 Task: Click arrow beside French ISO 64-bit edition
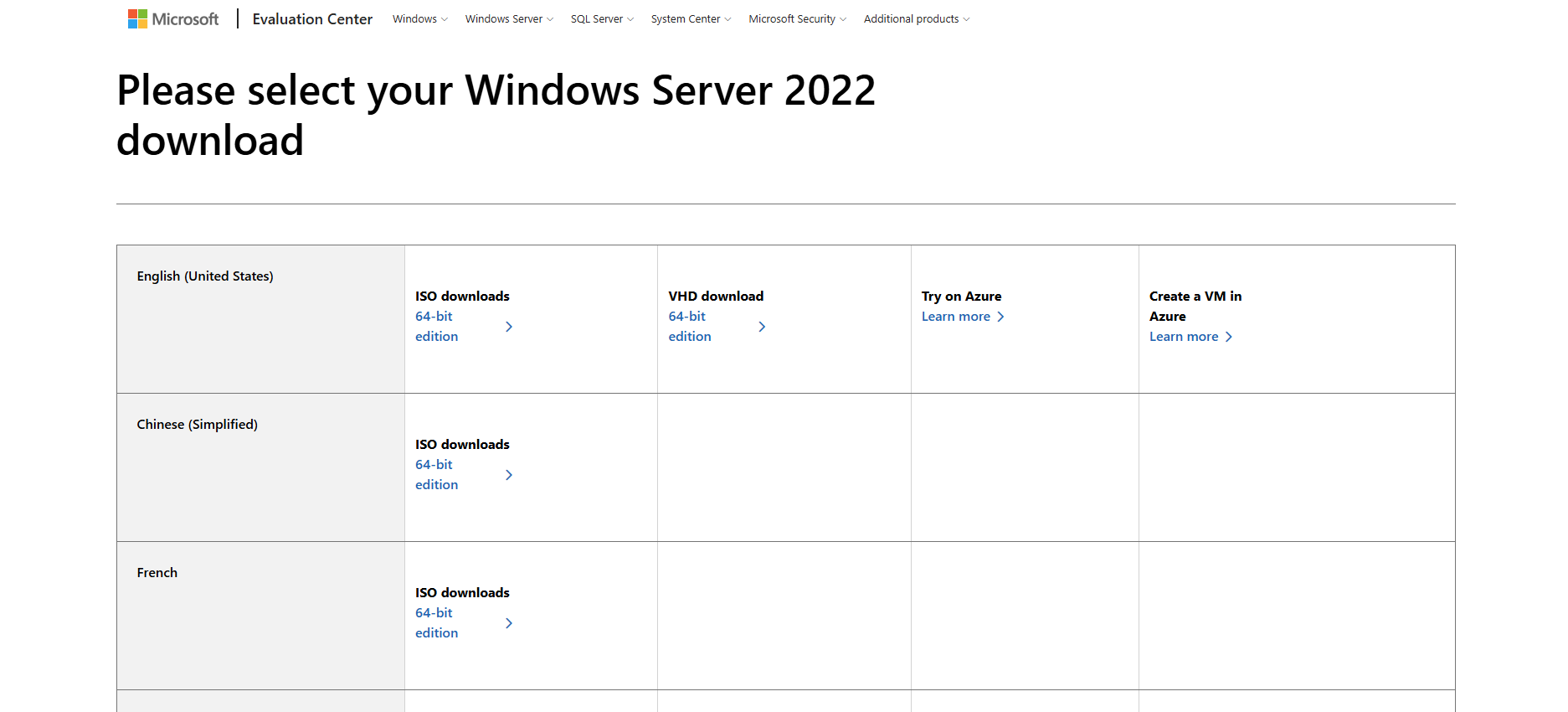click(x=509, y=623)
